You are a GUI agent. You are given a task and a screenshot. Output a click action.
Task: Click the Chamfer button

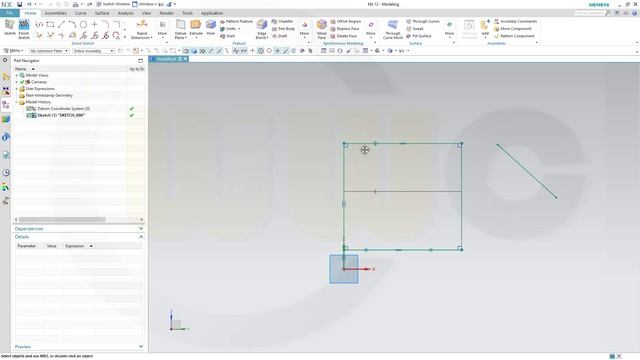pos(282,21)
